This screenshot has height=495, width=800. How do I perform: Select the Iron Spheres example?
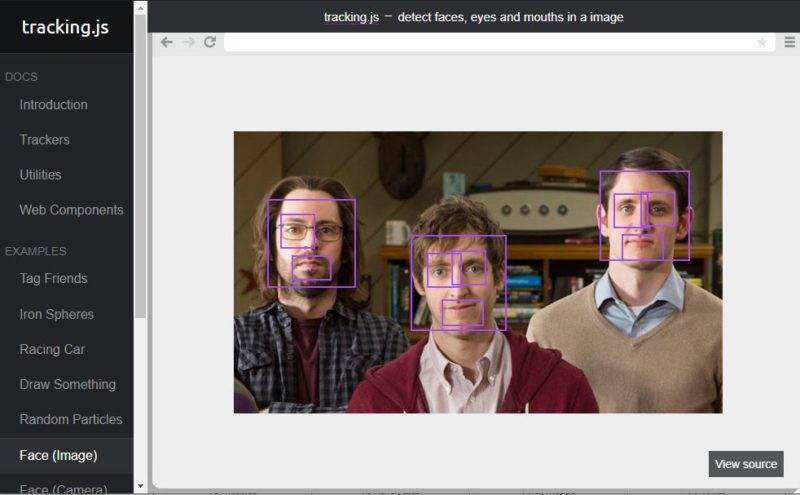[x=56, y=314]
